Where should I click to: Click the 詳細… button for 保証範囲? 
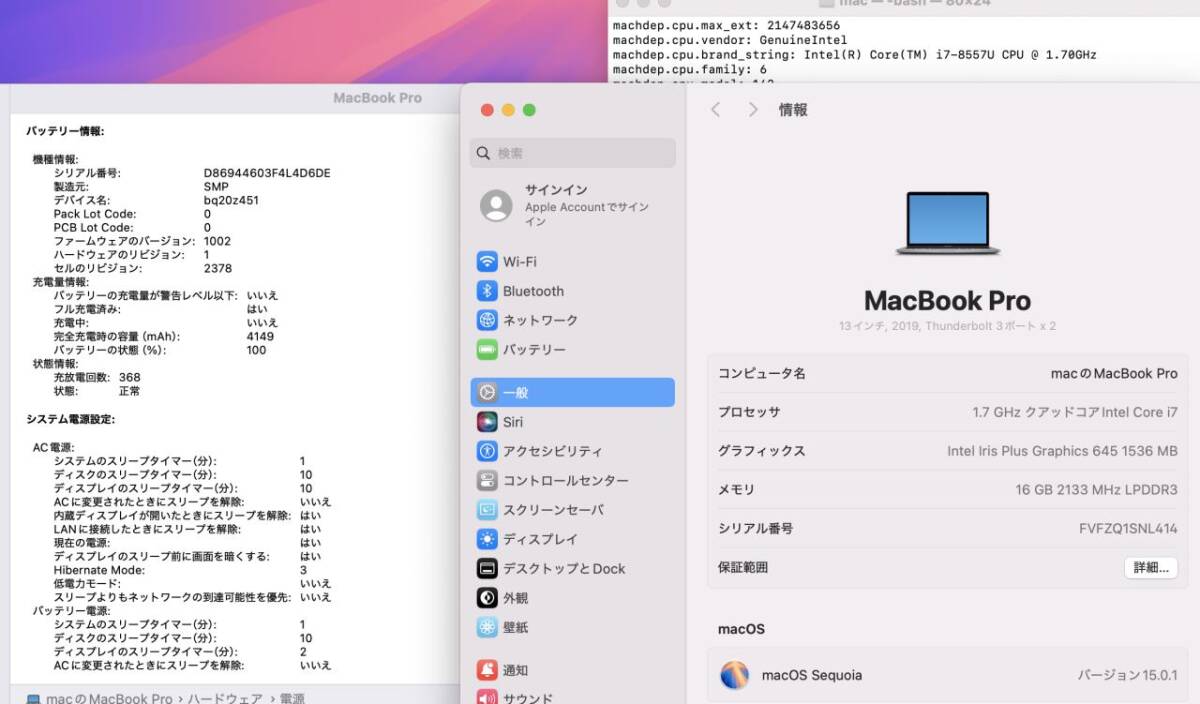pyautogui.click(x=1150, y=567)
